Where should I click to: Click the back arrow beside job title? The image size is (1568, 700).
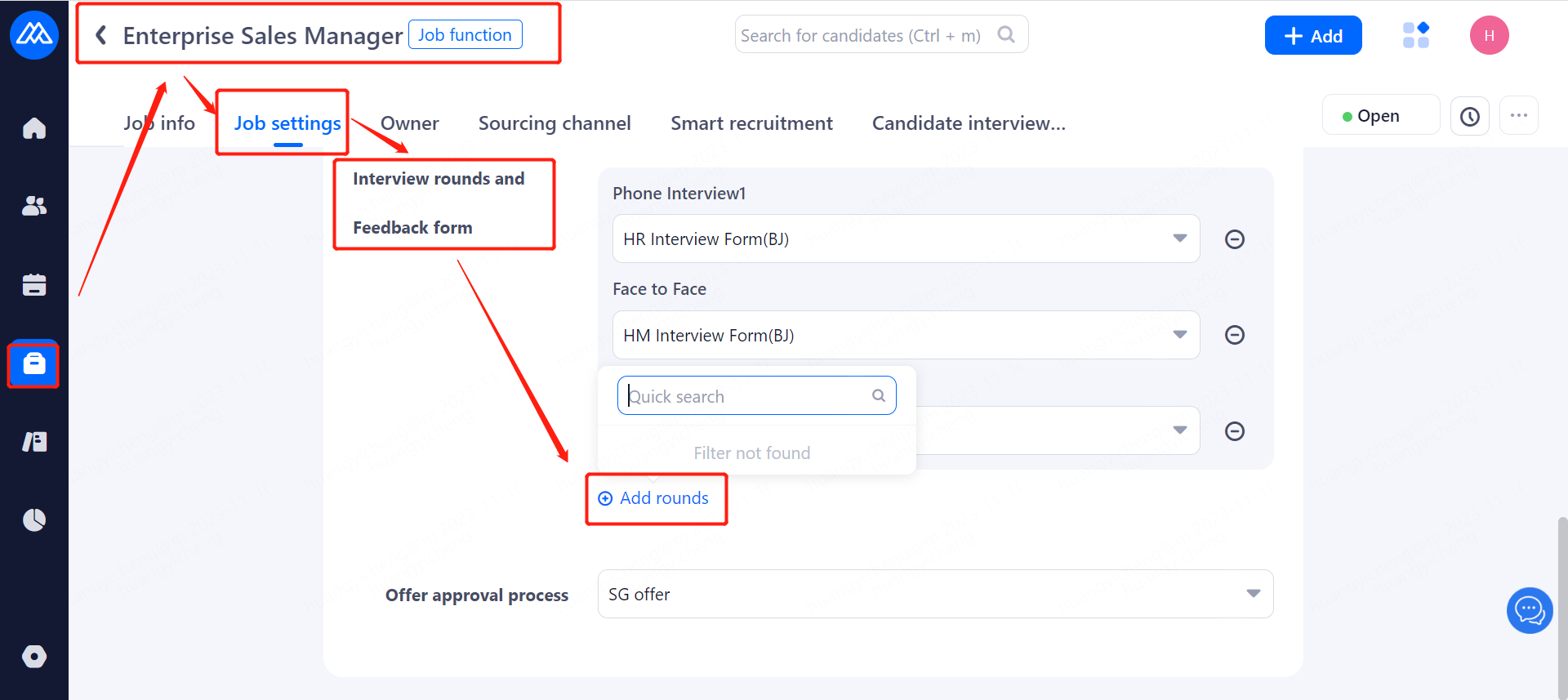tap(101, 35)
